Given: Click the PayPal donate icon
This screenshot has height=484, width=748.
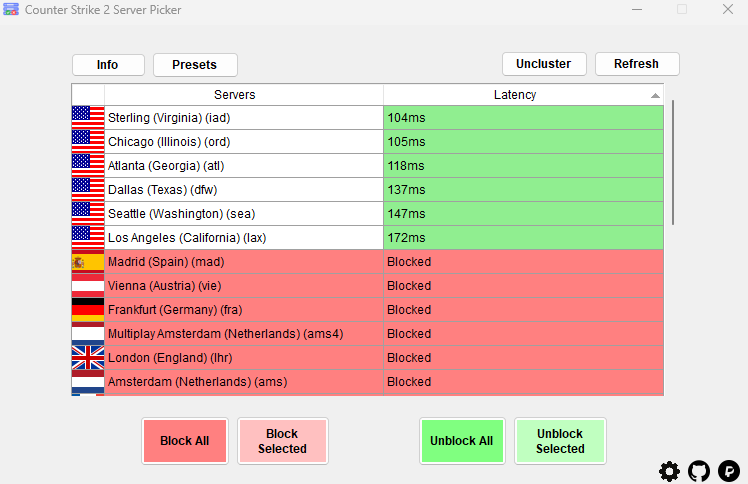Looking at the screenshot, I should pos(729,471).
